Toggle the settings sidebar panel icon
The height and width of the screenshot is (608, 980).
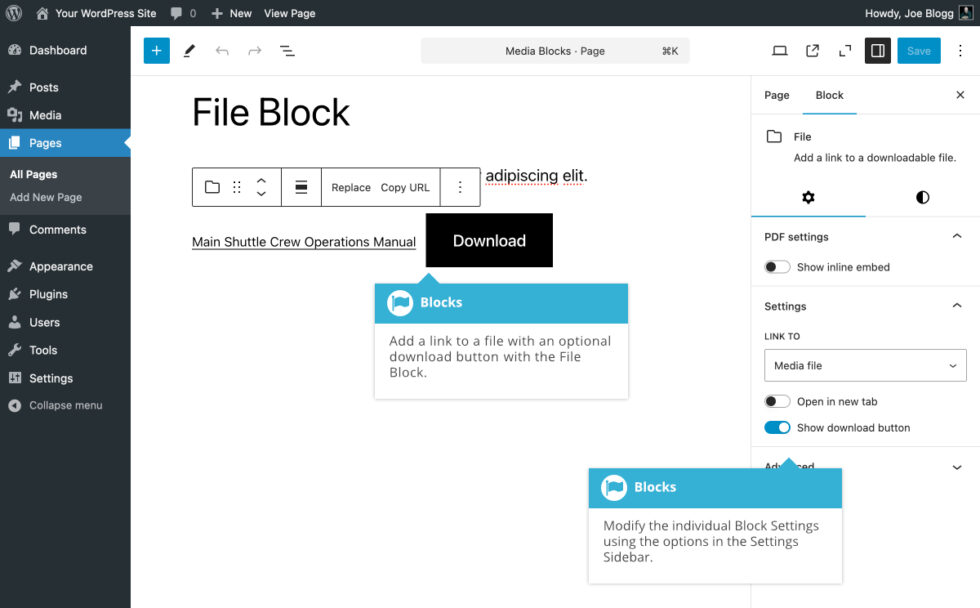coord(878,51)
